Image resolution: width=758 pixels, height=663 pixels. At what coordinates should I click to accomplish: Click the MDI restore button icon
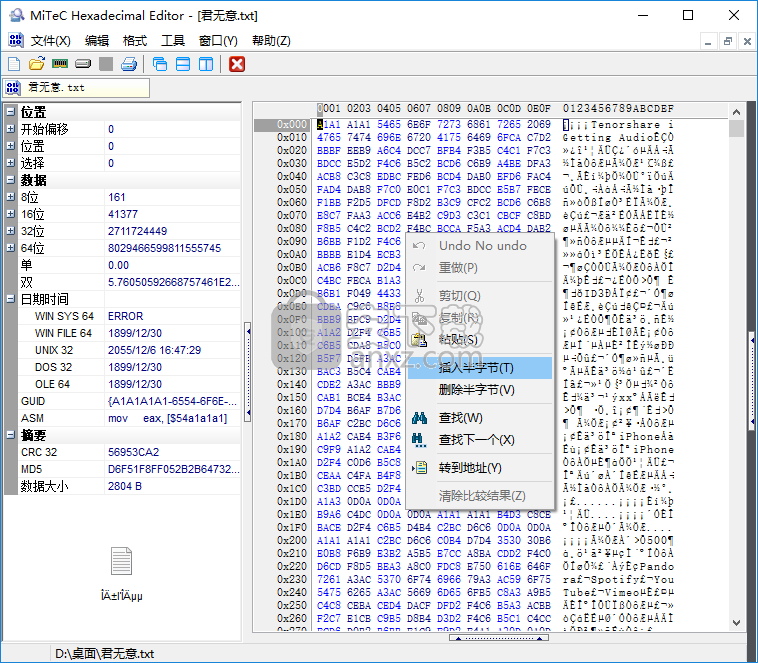(728, 42)
